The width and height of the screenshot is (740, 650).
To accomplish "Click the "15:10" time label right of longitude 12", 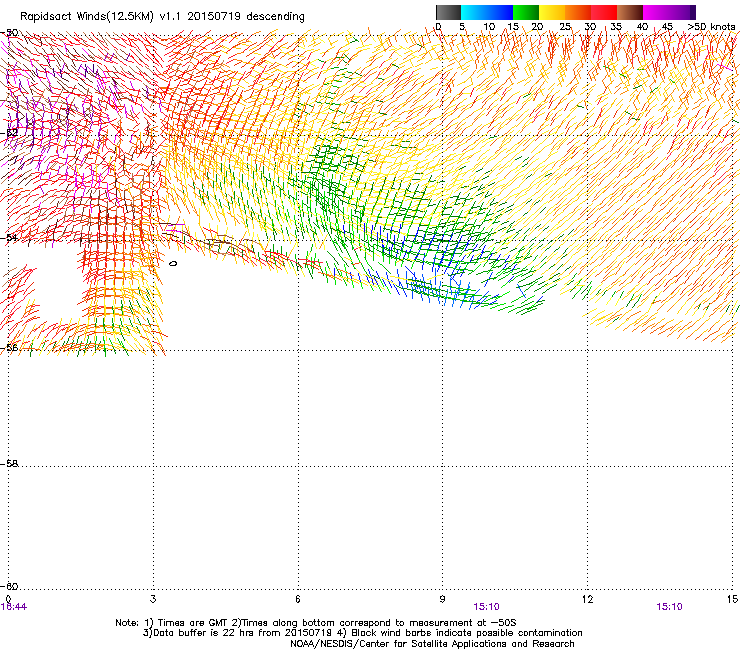I will [x=669, y=607].
